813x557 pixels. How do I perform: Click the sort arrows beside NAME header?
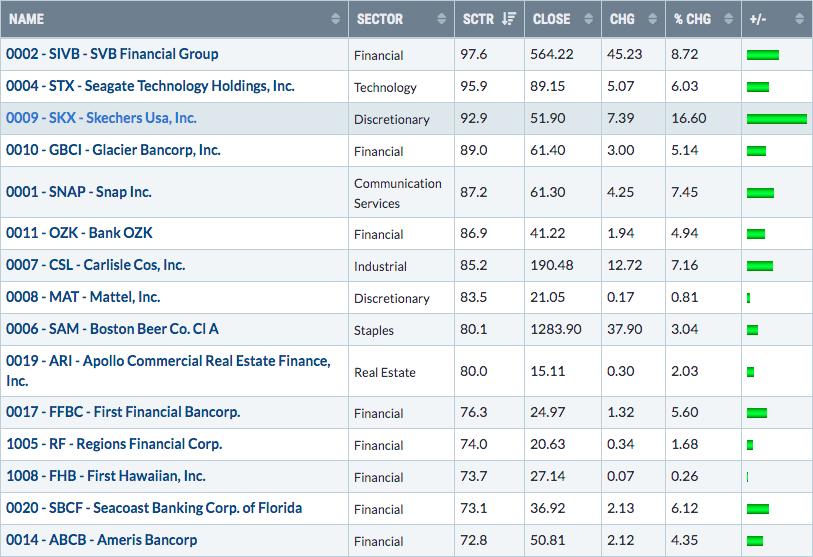[335, 20]
